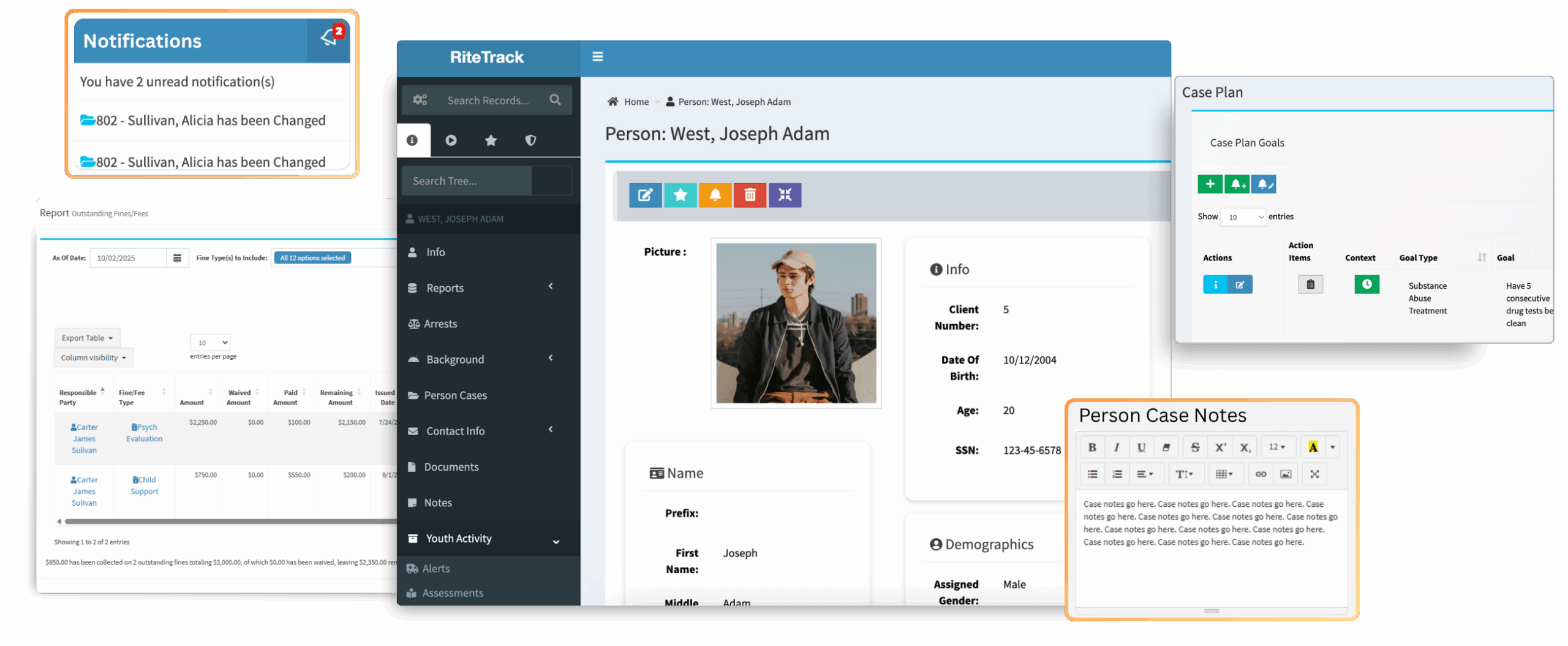Click the Home breadcrumb link
The width and height of the screenshot is (1568, 646).
click(x=636, y=102)
